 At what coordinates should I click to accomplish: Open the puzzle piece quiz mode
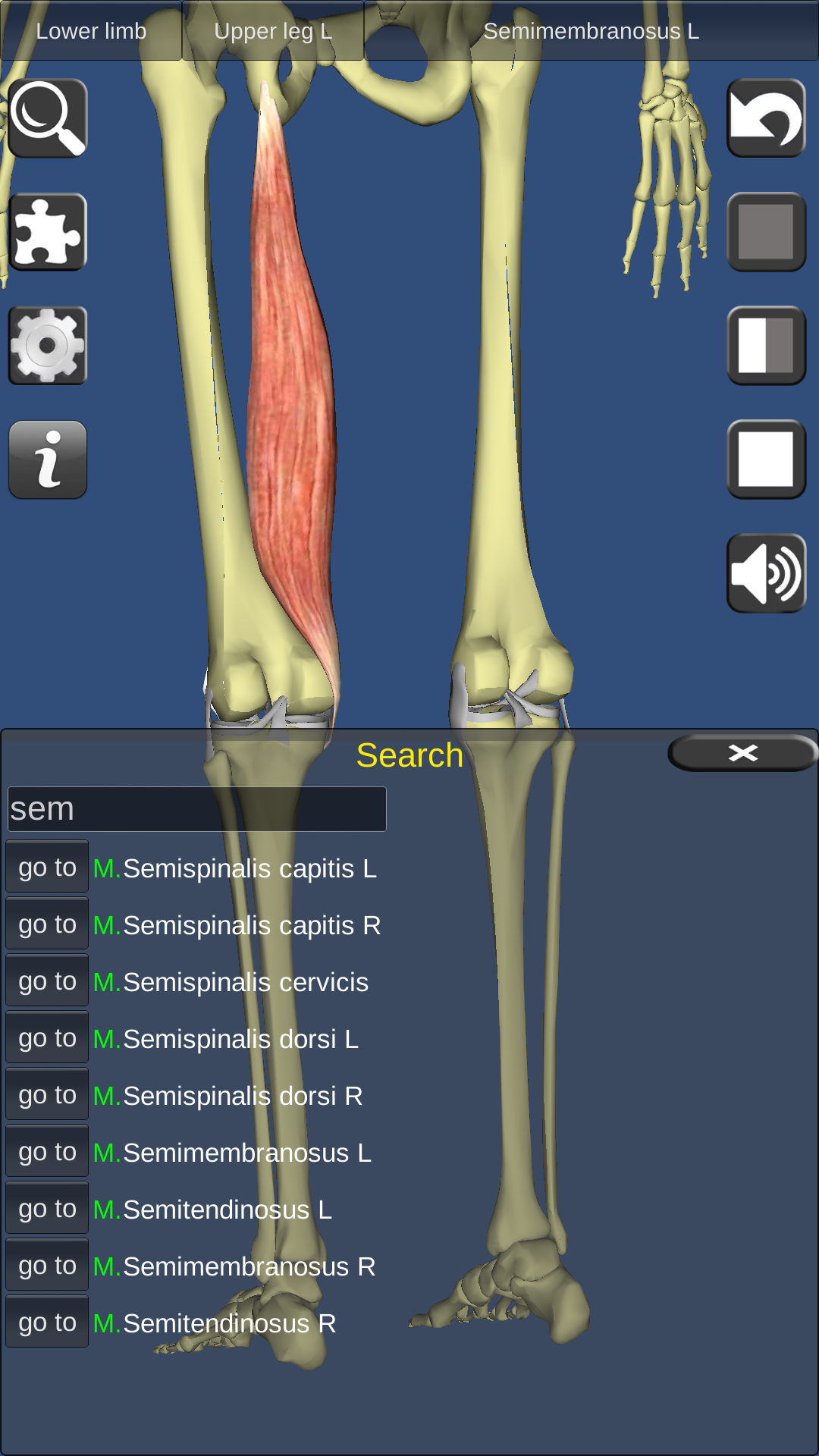pos(48,232)
